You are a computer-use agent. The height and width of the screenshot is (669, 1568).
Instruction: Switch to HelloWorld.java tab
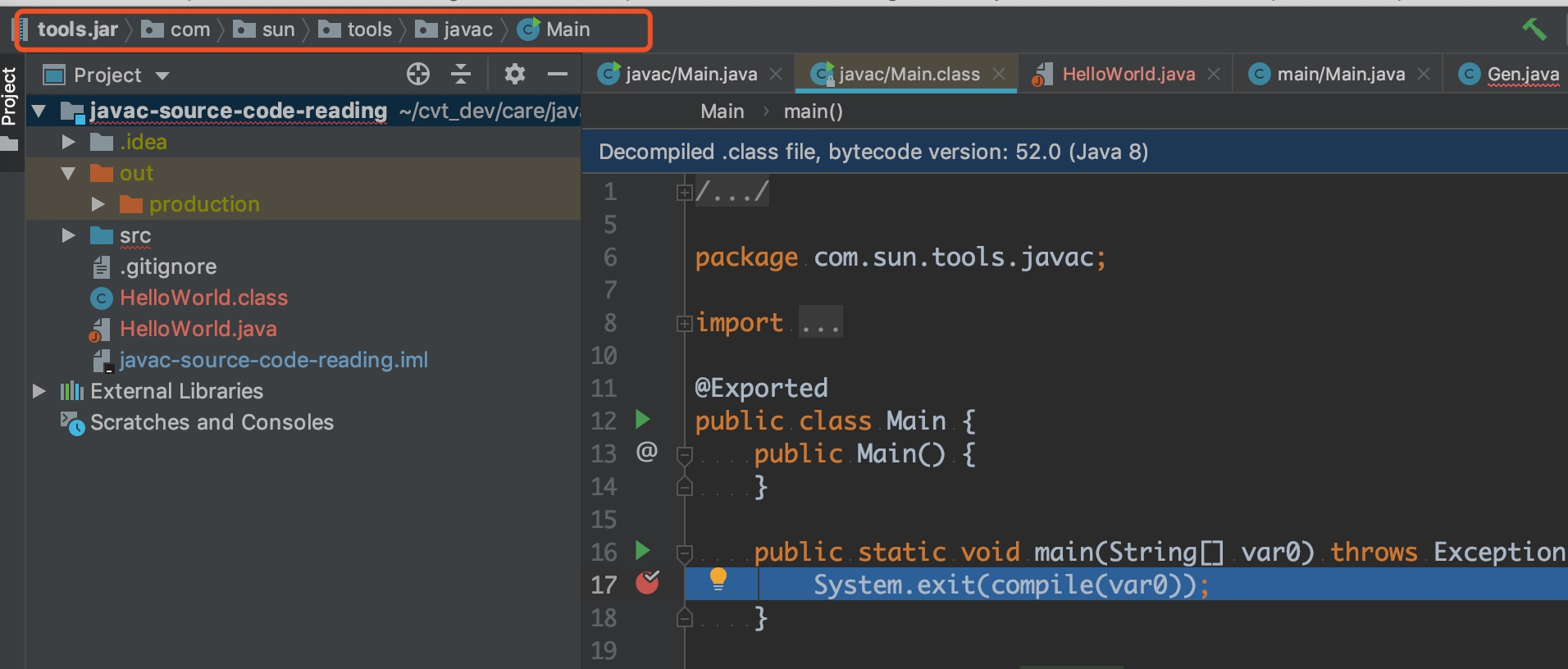(x=1128, y=75)
